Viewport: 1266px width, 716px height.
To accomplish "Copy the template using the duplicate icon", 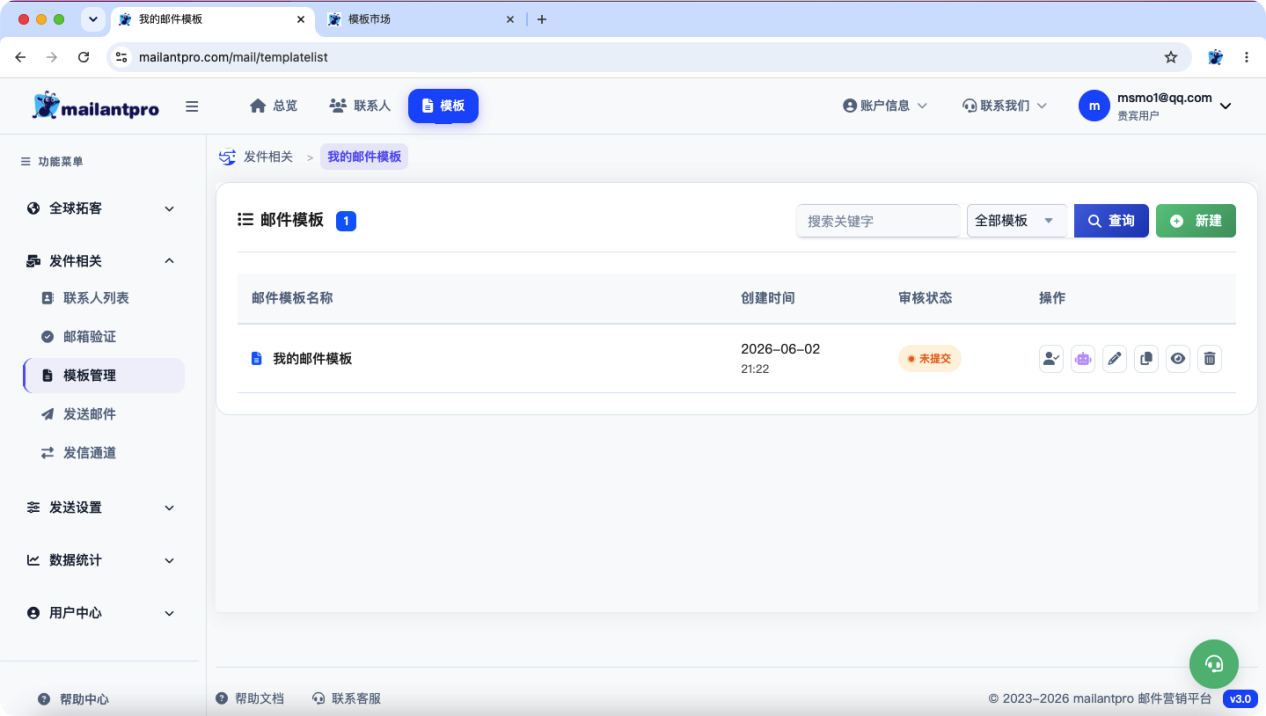I will (1147, 359).
